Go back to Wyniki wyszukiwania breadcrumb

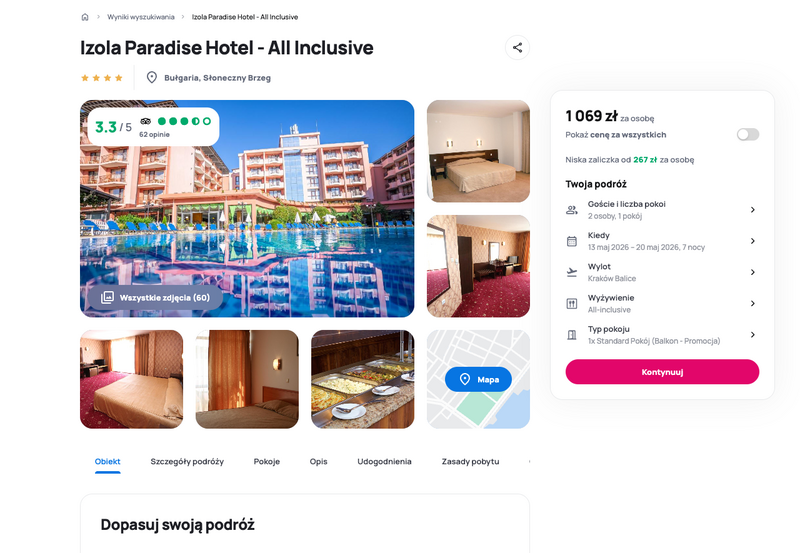(x=141, y=17)
